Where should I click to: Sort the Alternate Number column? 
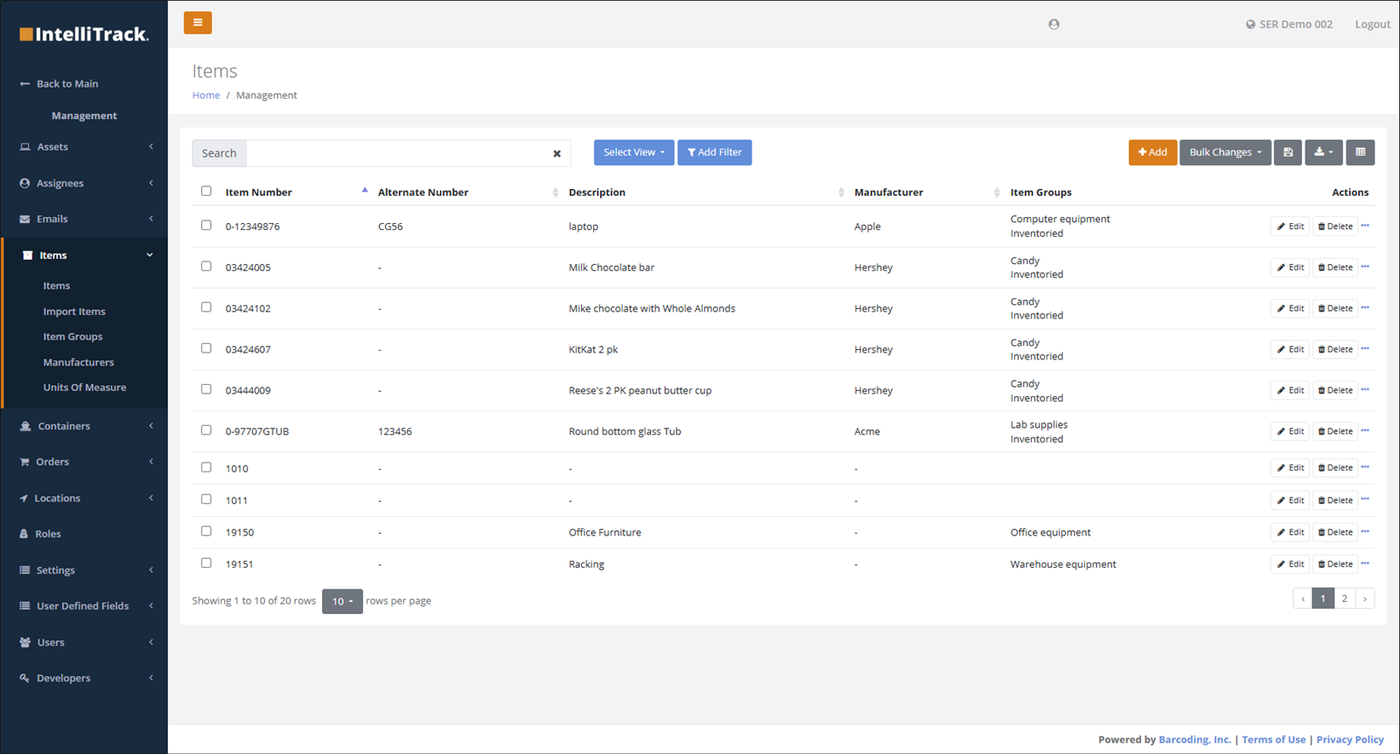click(556, 192)
